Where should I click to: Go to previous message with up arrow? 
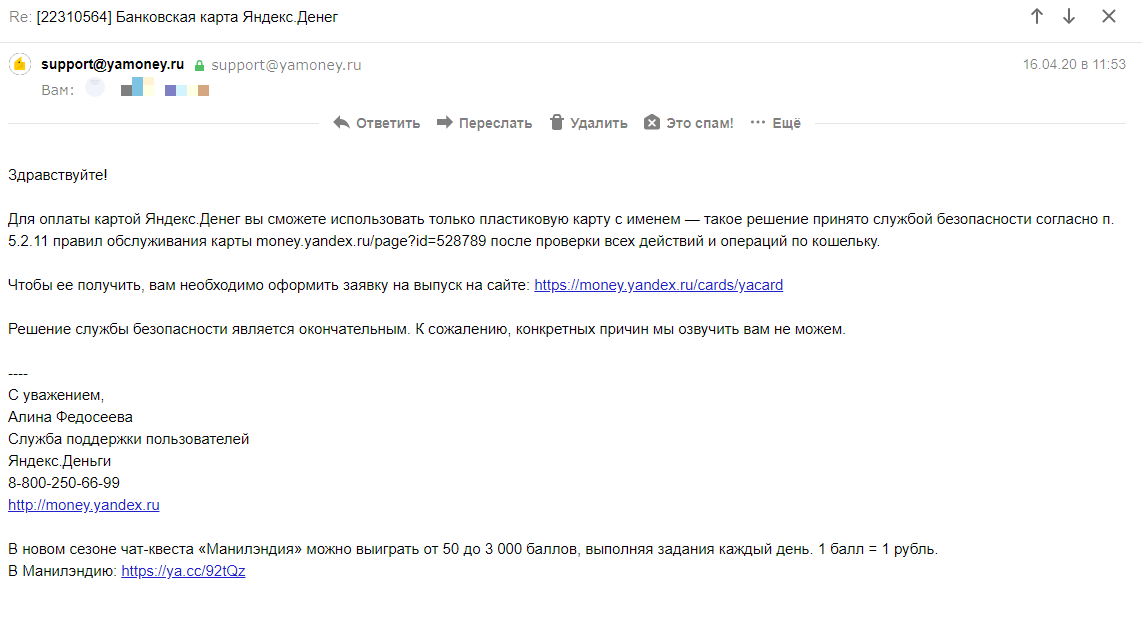coord(1036,16)
